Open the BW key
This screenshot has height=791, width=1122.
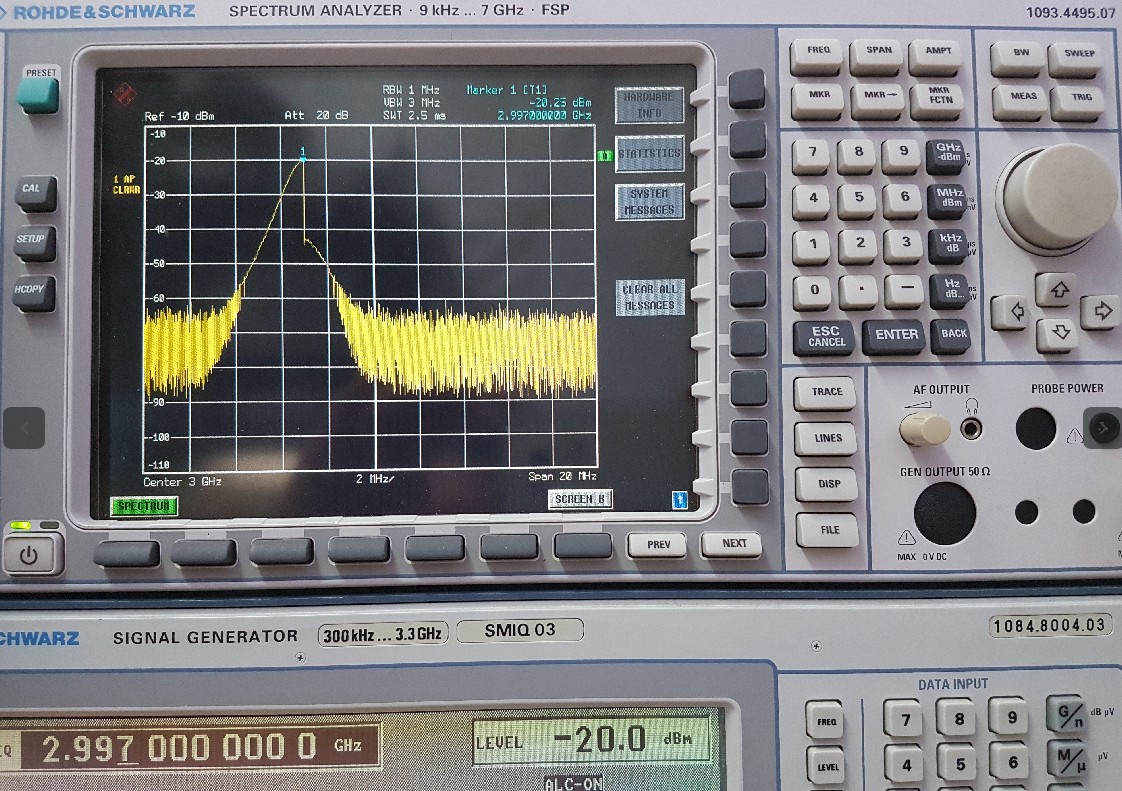pyautogui.click(x=1018, y=59)
